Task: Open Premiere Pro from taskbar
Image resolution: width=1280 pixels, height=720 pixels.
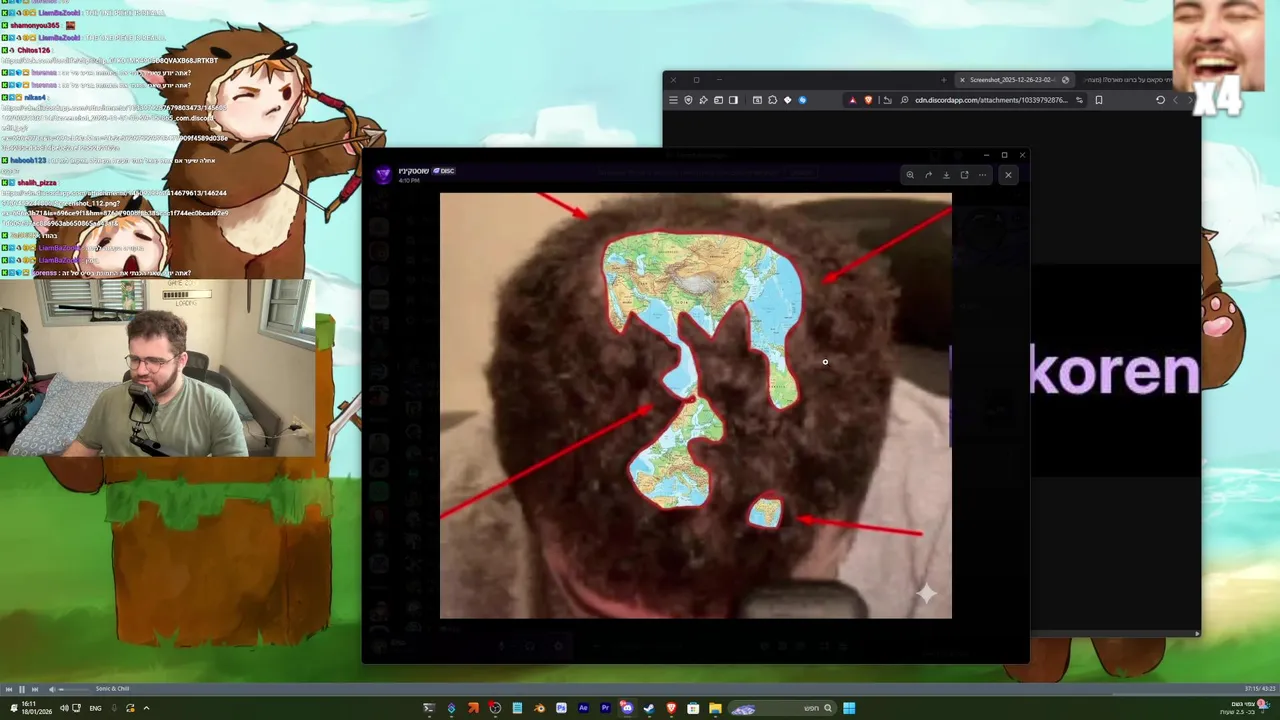Action: pos(605,708)
